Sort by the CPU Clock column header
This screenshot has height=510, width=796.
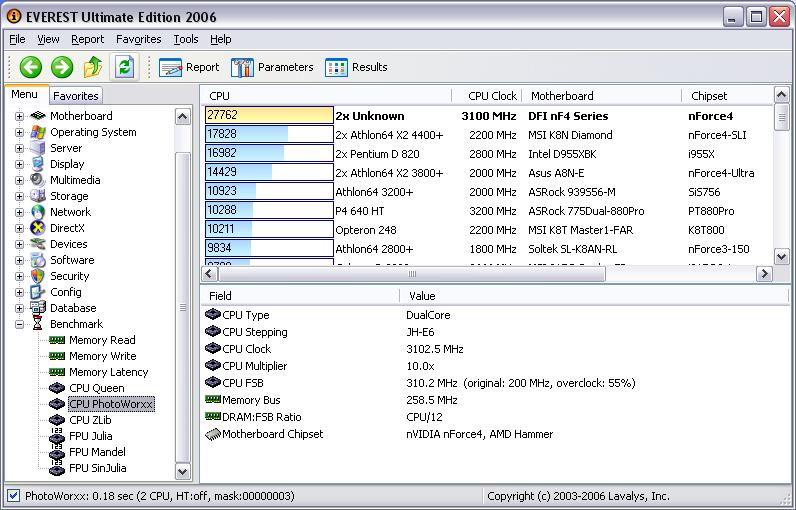coord(486,96)
